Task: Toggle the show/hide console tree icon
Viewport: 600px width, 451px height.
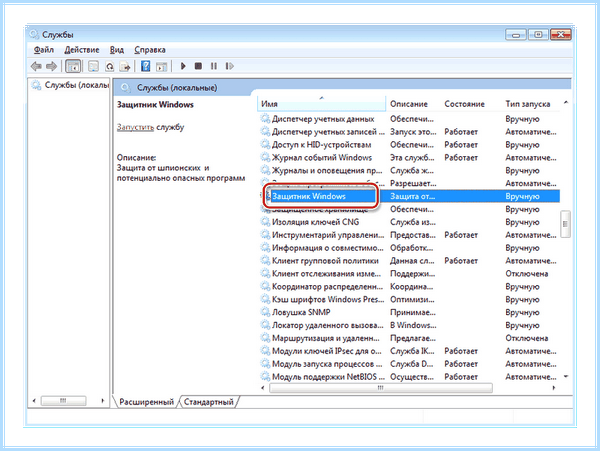Action: [x=73, y=67]
